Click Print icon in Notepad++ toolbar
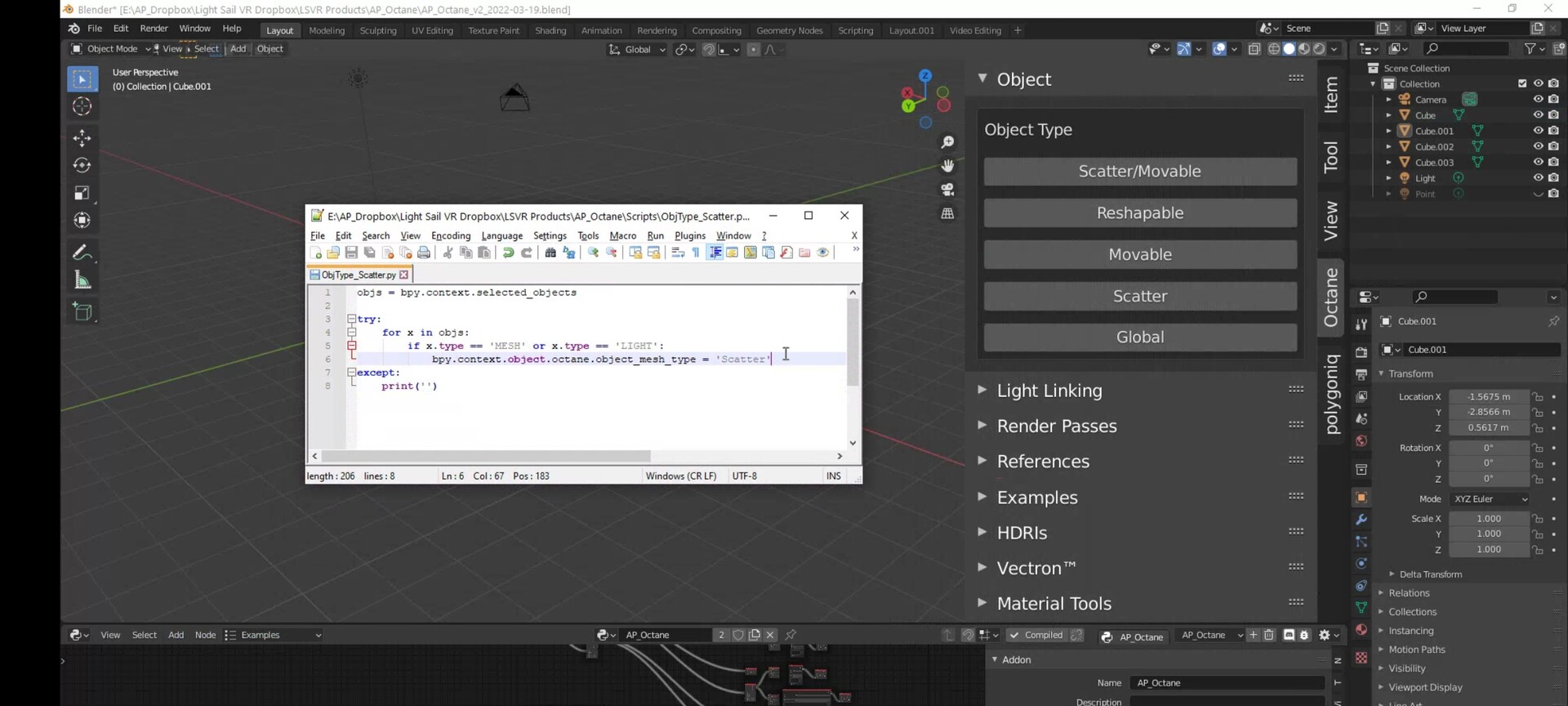The width and height of the screenshot is (1568, 706). [x=424, y=252]
